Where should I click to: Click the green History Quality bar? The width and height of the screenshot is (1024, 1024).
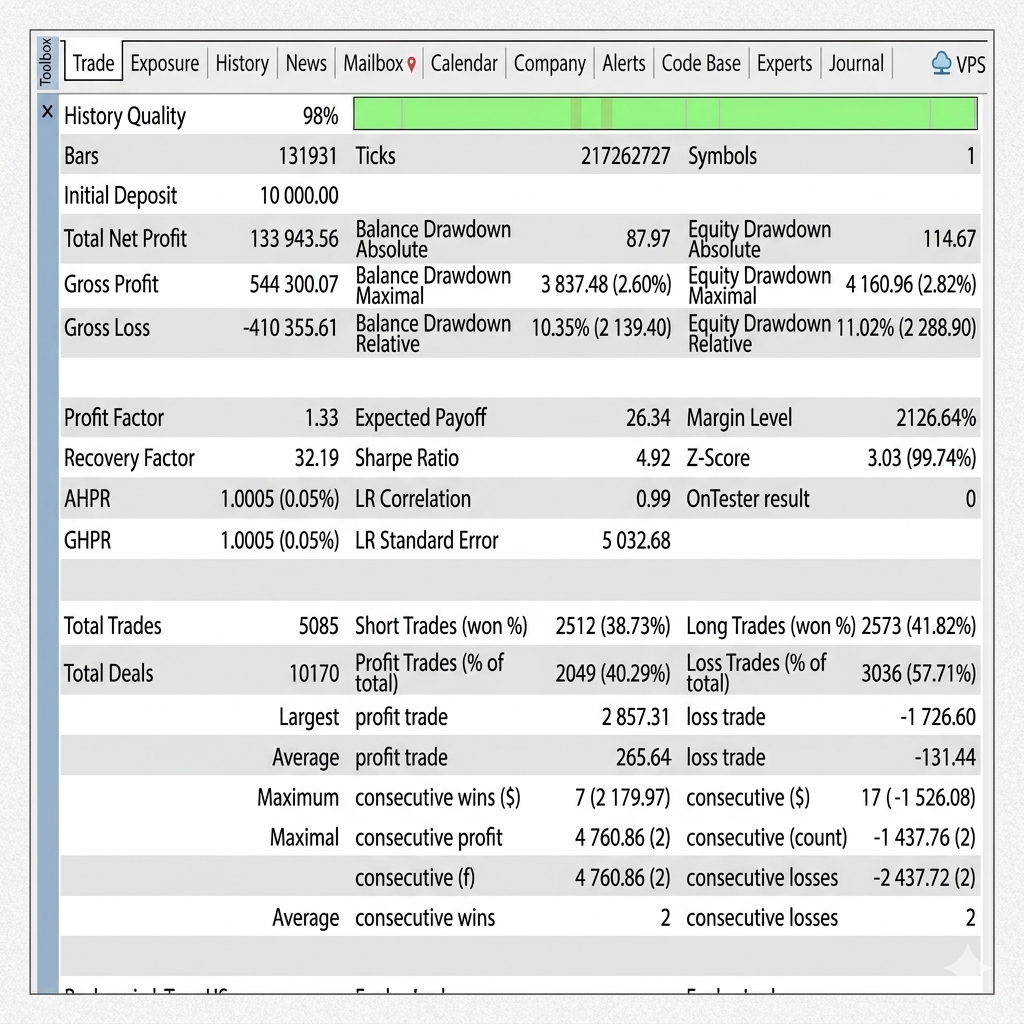(665, 114)
